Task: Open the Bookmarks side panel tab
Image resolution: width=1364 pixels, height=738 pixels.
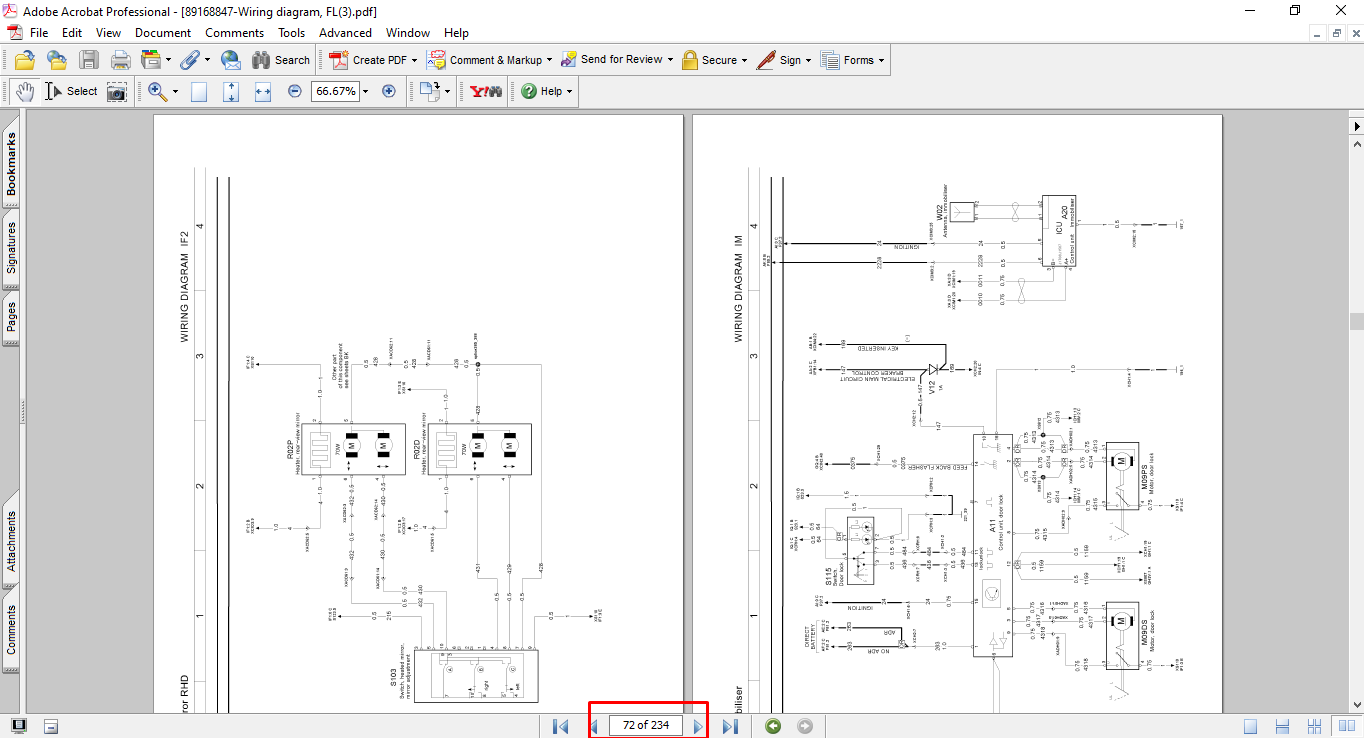Action: click(11, 164)
